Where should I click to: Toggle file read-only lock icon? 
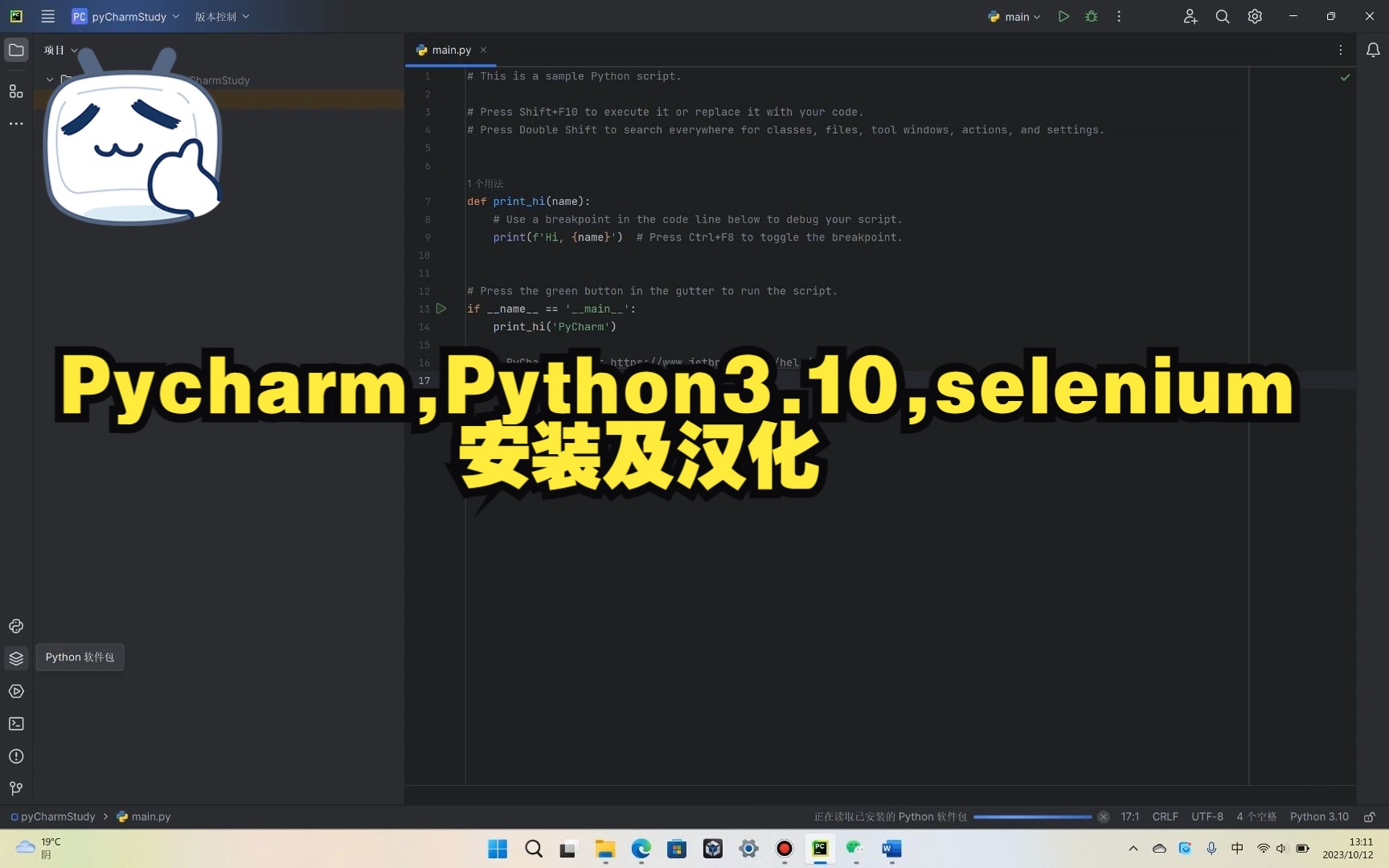1370,817
